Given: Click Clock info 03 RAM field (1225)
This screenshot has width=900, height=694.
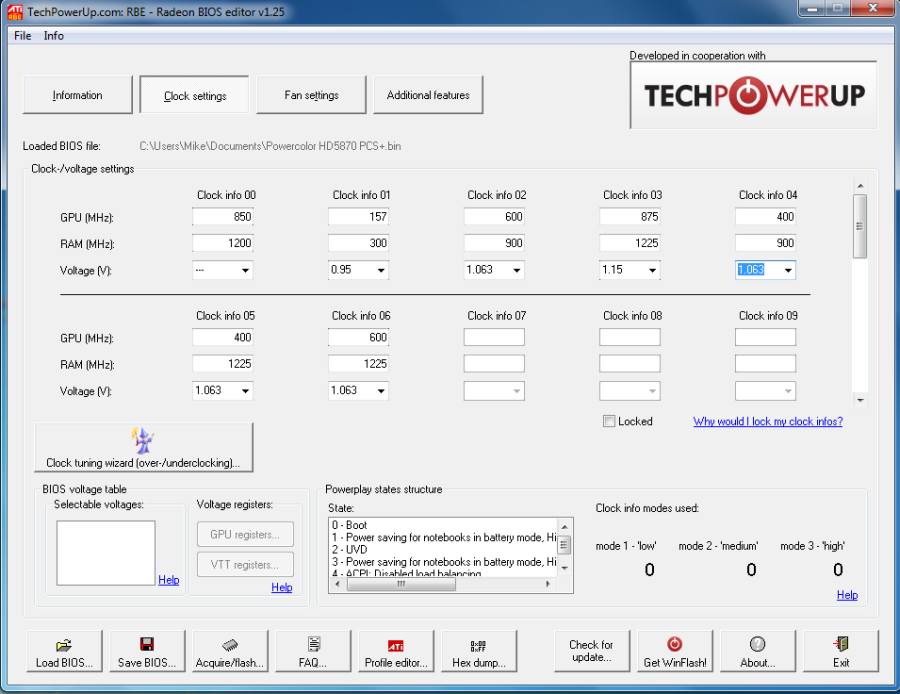Looking at the screenshot, I should coord(630,243).
